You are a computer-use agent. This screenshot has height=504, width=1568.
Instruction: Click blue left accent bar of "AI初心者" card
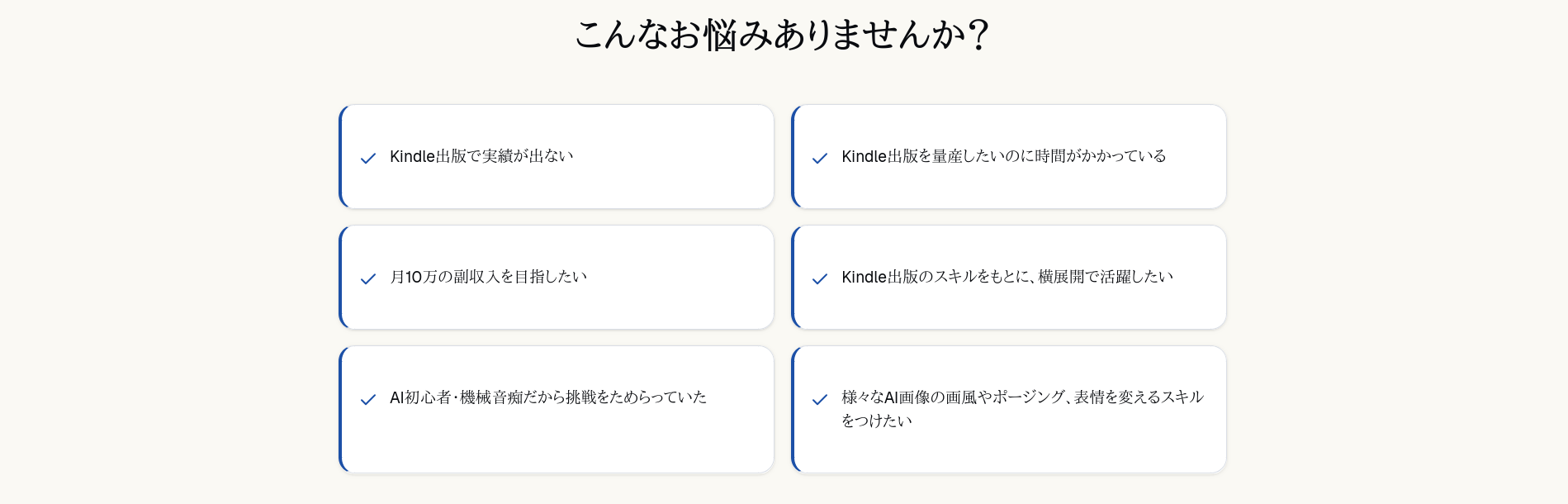point(341,409)
